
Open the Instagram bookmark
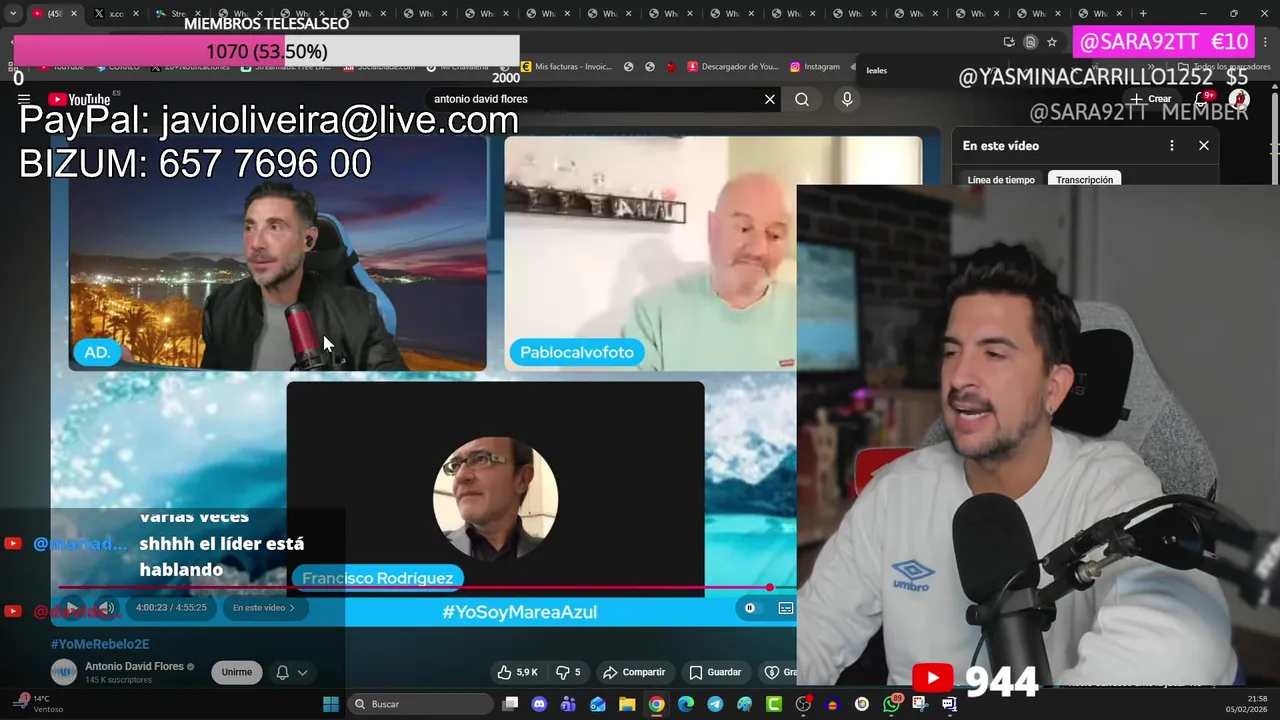coord(815,67)
